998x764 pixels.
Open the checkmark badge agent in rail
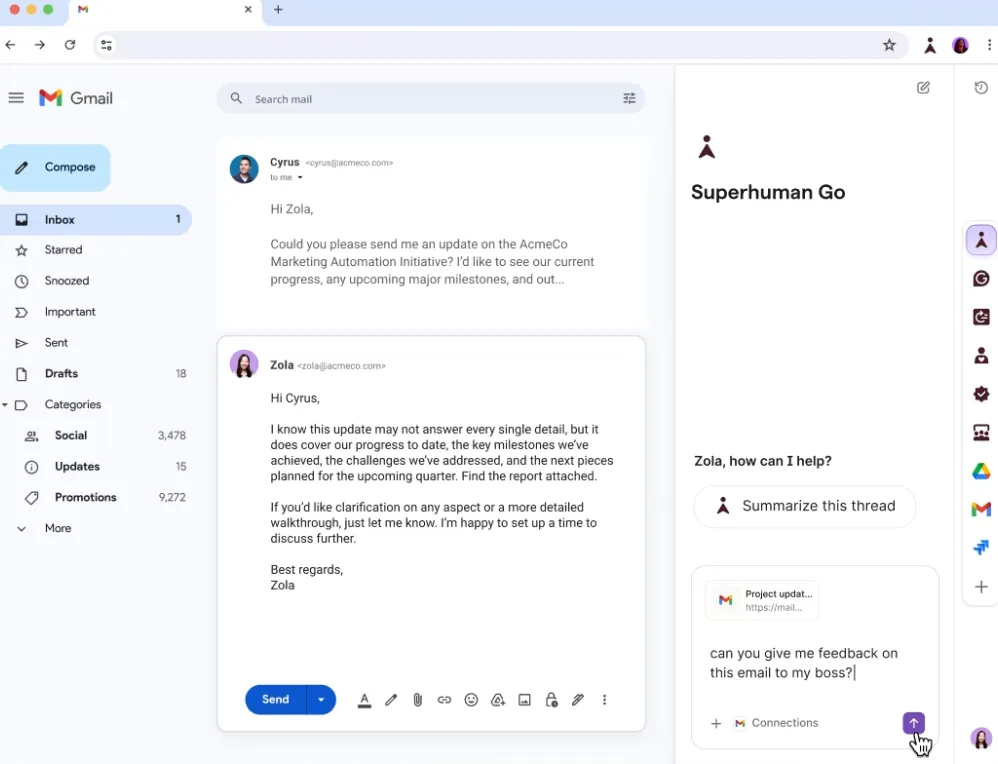[x=981, y=394]
